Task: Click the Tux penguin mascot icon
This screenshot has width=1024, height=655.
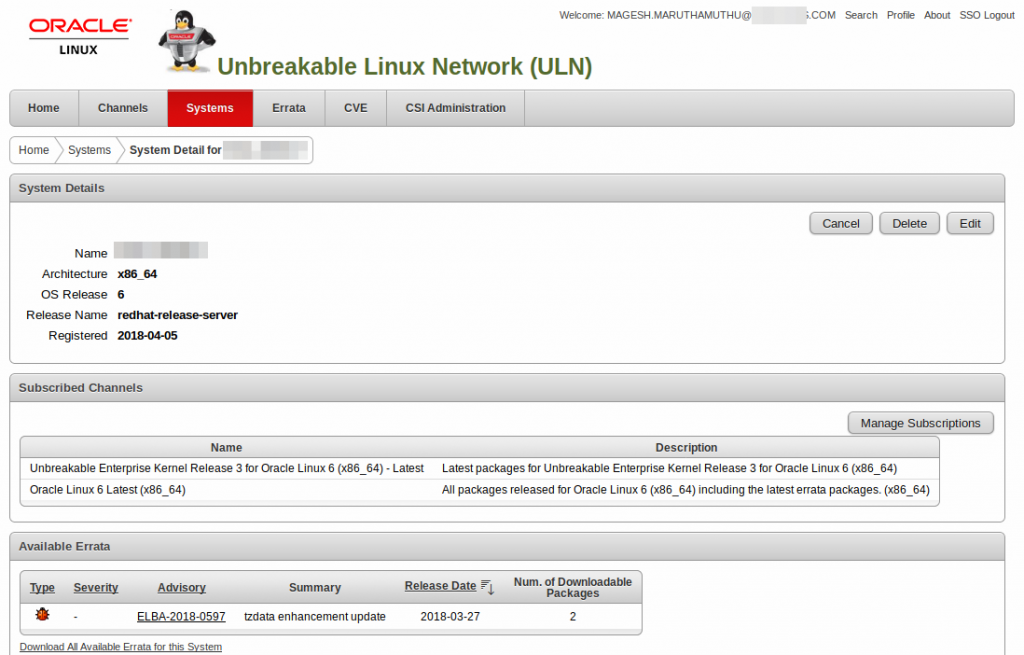Action: point(186,40)
